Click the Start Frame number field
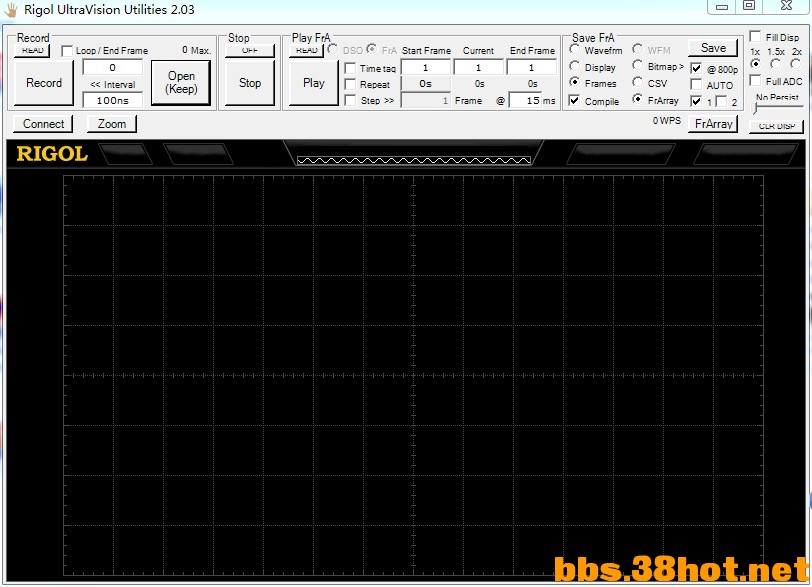 (426, 68)
